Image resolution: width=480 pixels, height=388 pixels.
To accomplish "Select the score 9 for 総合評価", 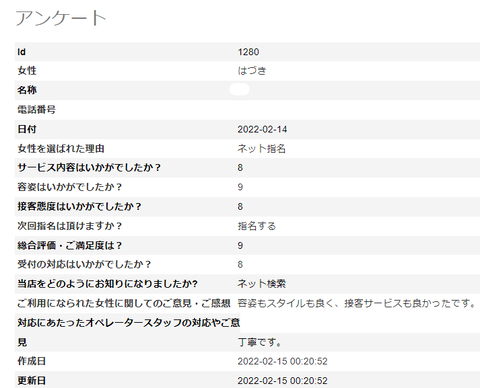I will tap(240, 246).
